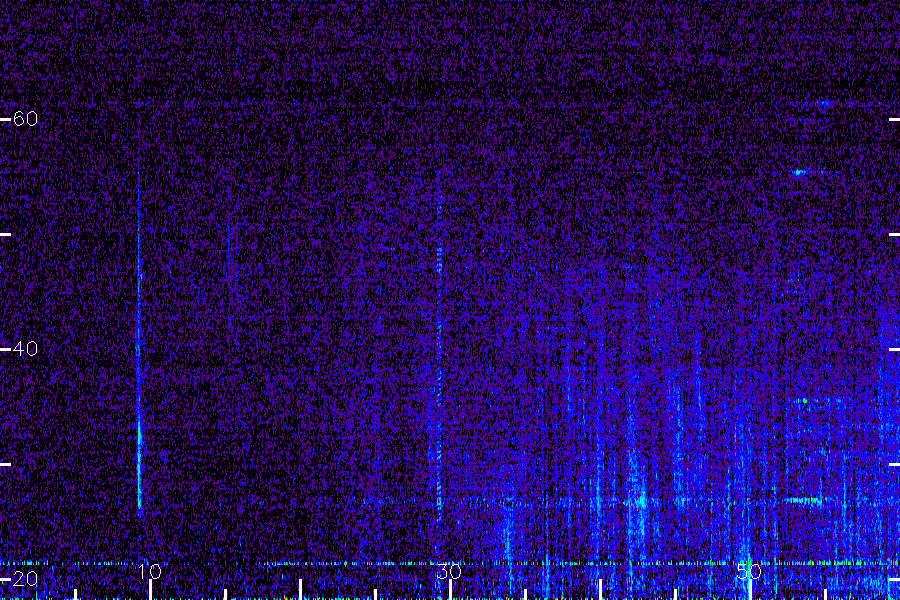Click the 60 label on vertical axis
The image size is (900, 600).
(x=25, y=119)
